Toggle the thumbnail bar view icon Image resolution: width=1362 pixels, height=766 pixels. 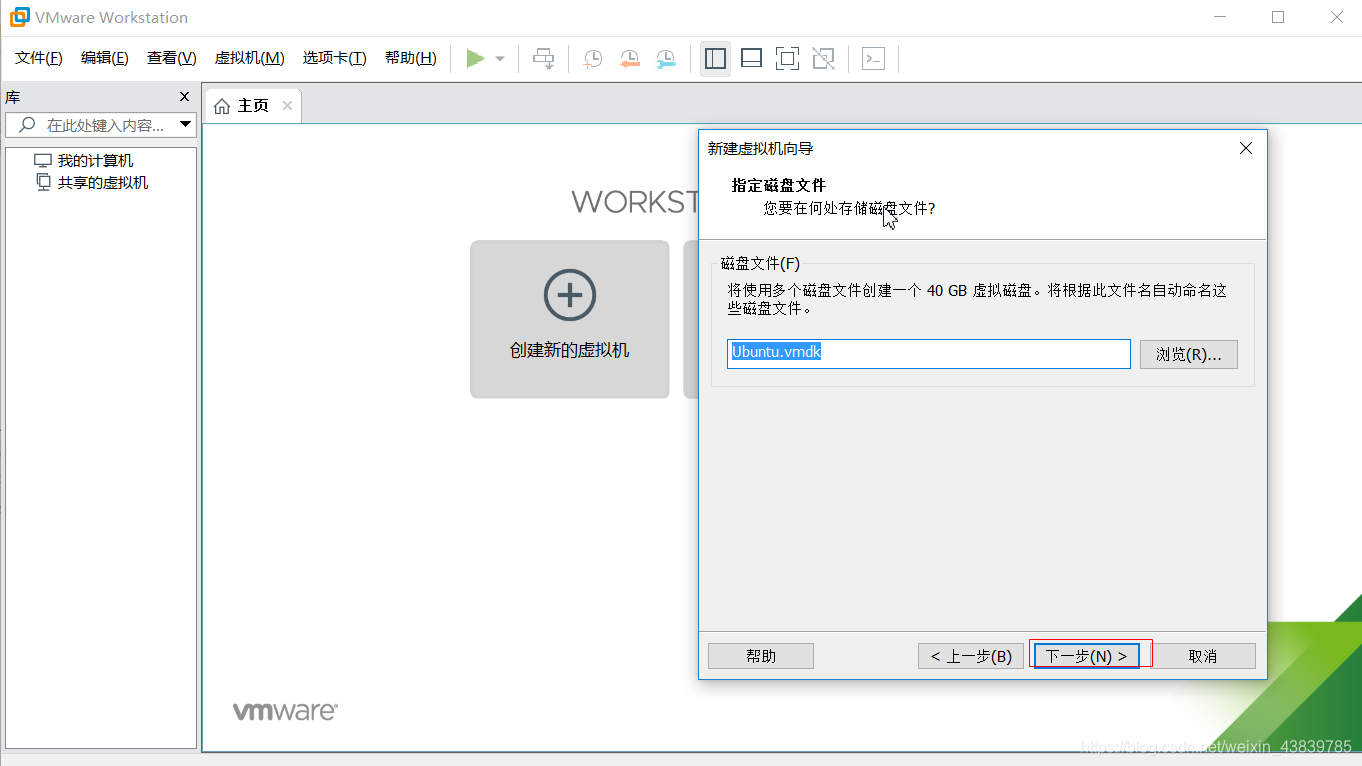pos(751,59)
